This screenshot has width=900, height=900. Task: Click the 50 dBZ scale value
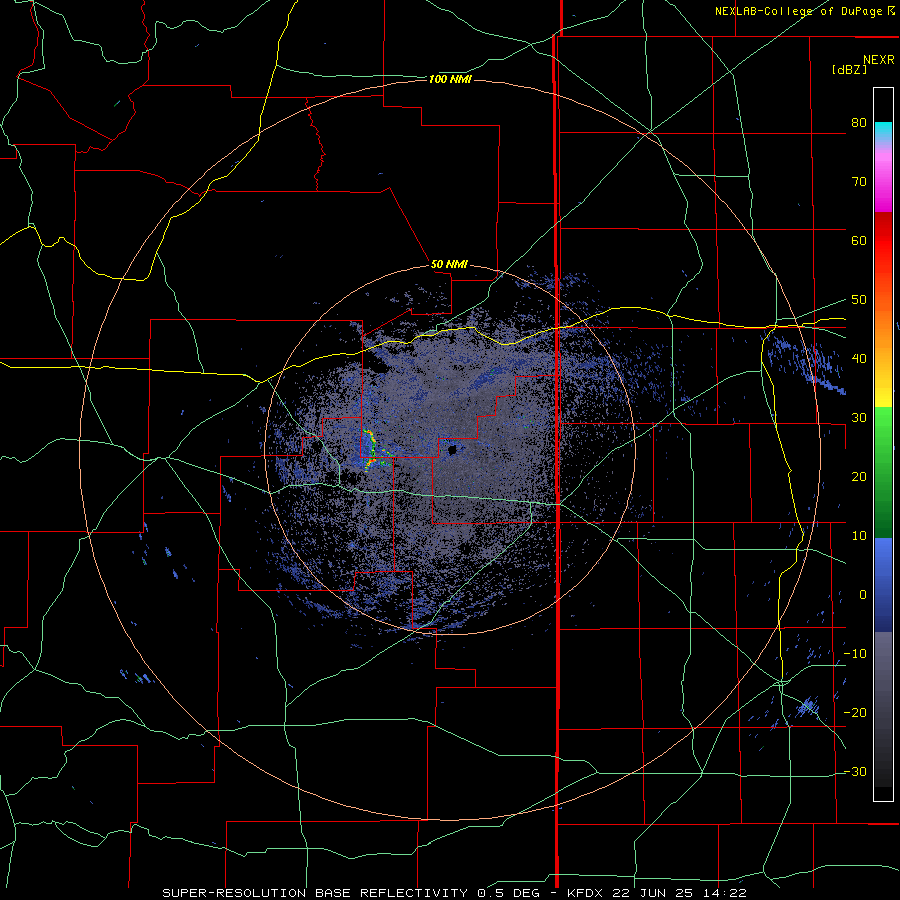click(x=859, y=300)
